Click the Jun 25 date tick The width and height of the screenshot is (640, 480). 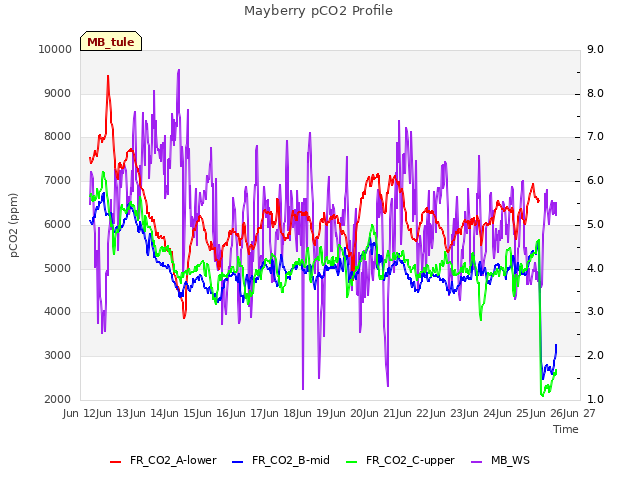514,413
